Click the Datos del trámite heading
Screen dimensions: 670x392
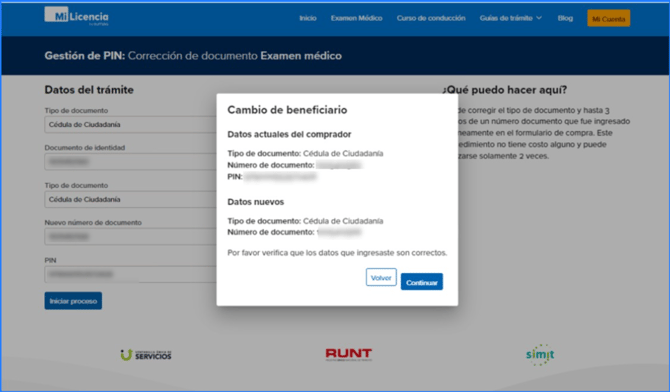click(x=89, y=90)
